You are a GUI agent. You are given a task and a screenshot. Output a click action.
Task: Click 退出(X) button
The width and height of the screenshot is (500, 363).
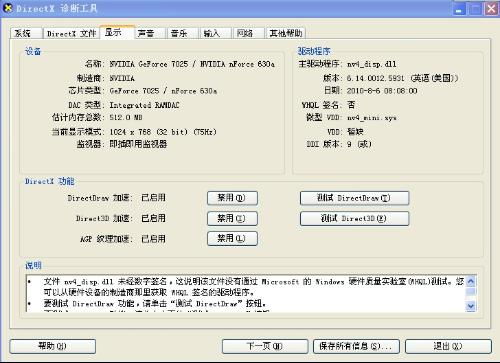[448, 346]
